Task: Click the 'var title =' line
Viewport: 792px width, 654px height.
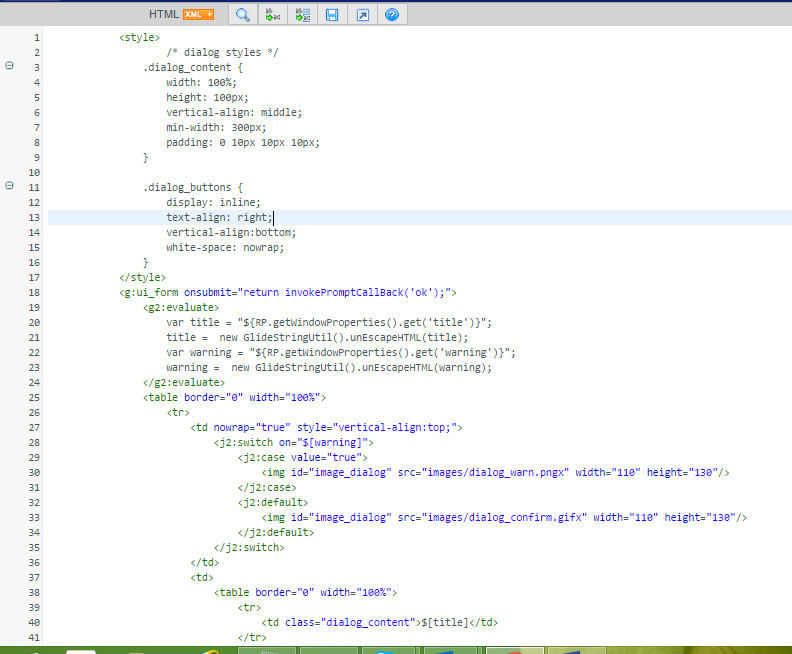Action: (329, 322)
